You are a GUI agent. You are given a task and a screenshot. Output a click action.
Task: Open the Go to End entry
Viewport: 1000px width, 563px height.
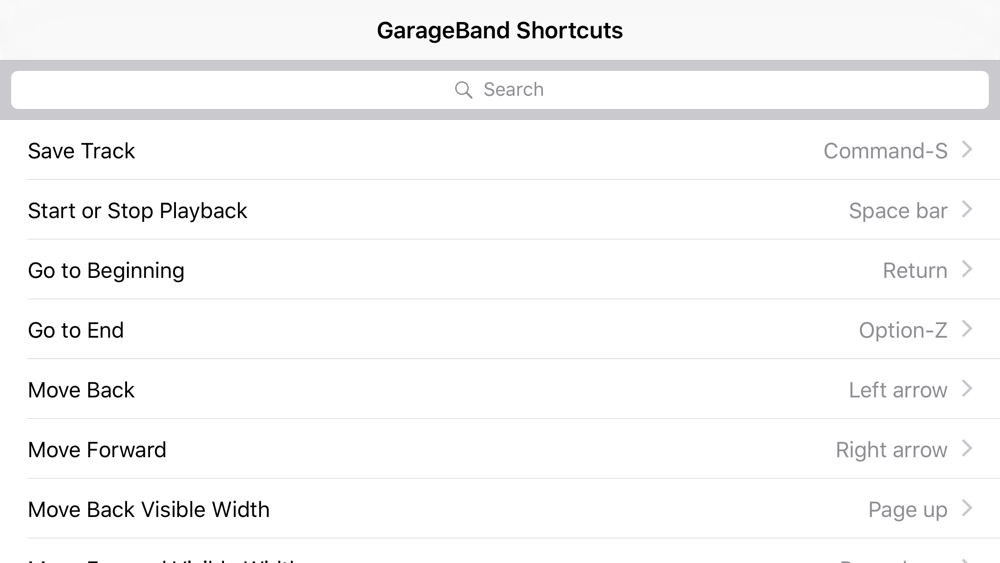(76, 331)
